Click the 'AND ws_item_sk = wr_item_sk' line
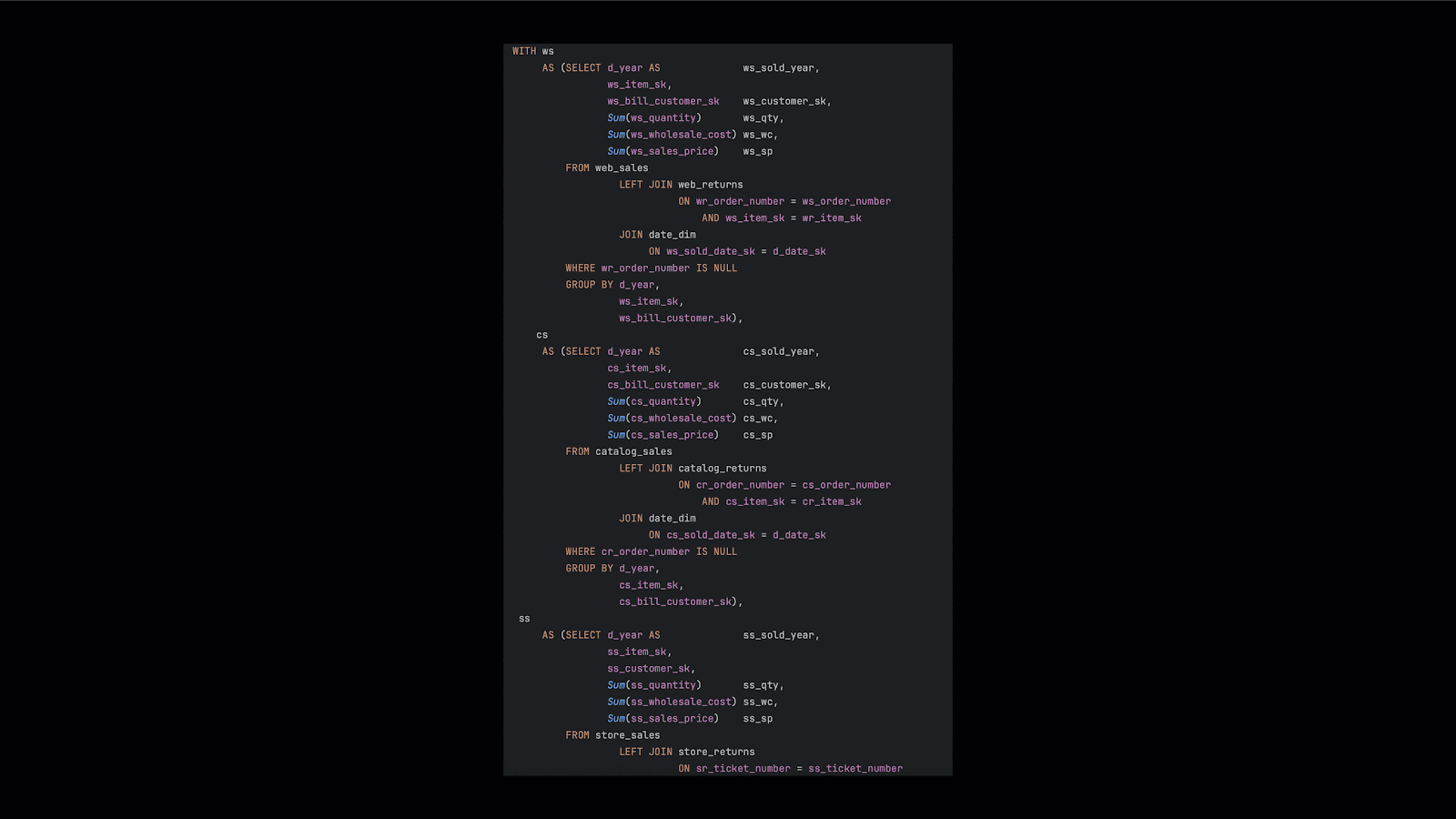 pyautogui.click(x=782, y=218)
